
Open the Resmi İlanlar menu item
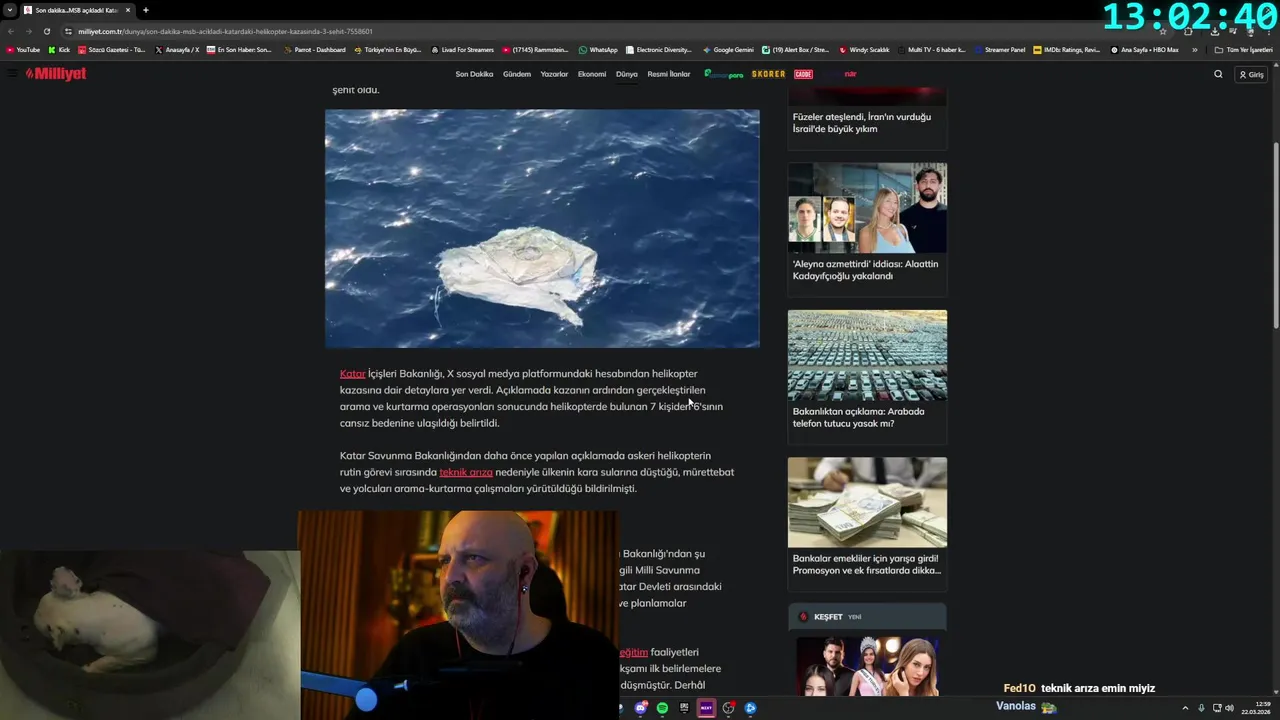(x=669, y=74)
